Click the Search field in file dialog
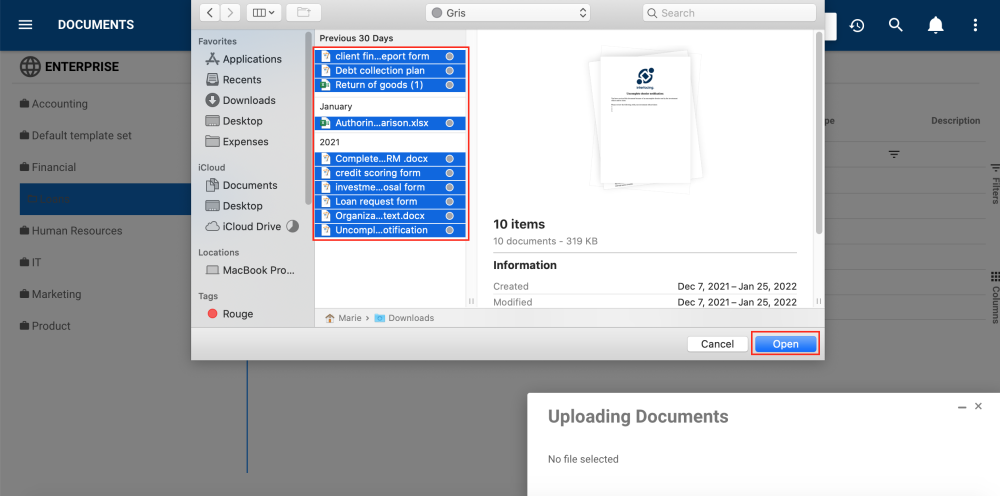 click(x=729, y=13)
